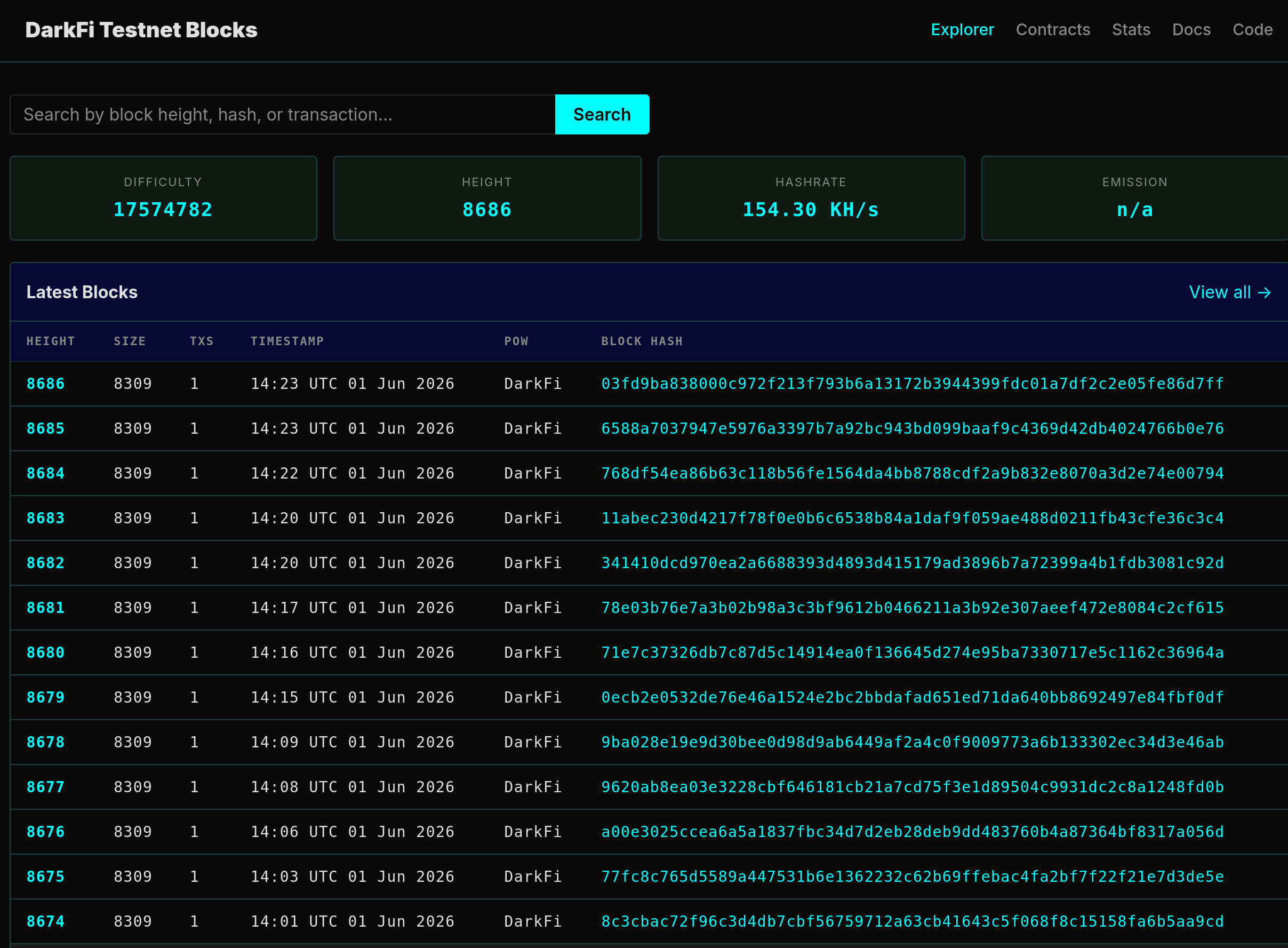The width and height of the screenshot is (1288, 948).
Task: Open block hash starting 9ba028e19e
Action: pyautogui.click(x=912, y=742)
